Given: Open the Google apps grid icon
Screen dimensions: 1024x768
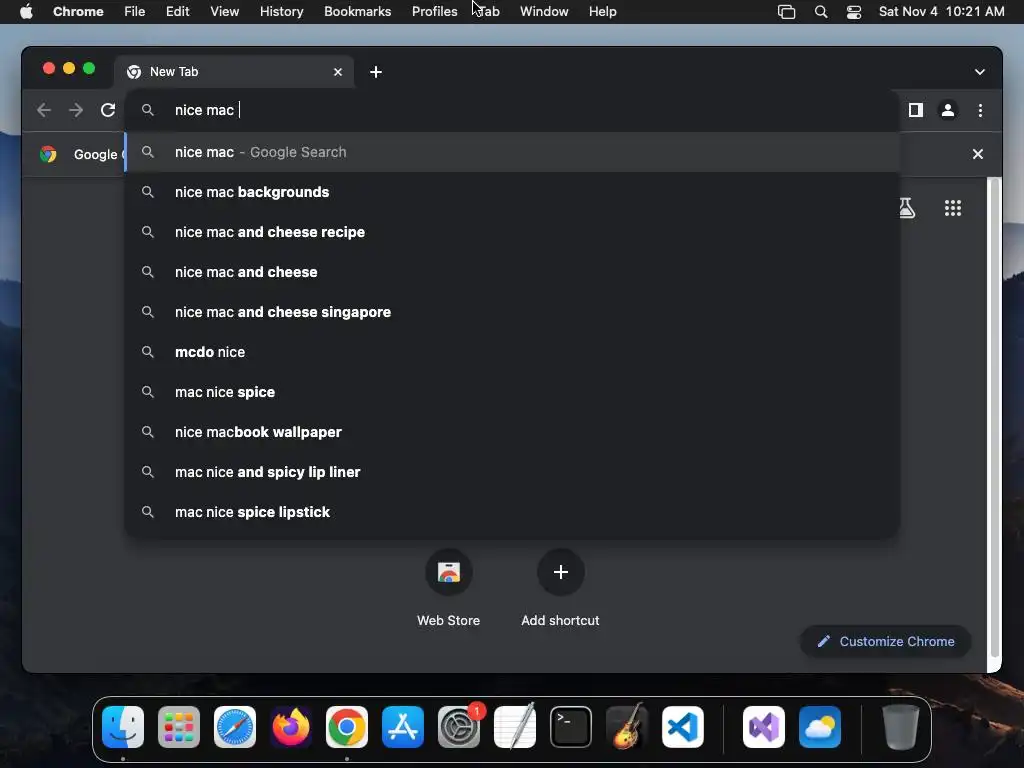Looking at the screenshot, I should (953, 208).
